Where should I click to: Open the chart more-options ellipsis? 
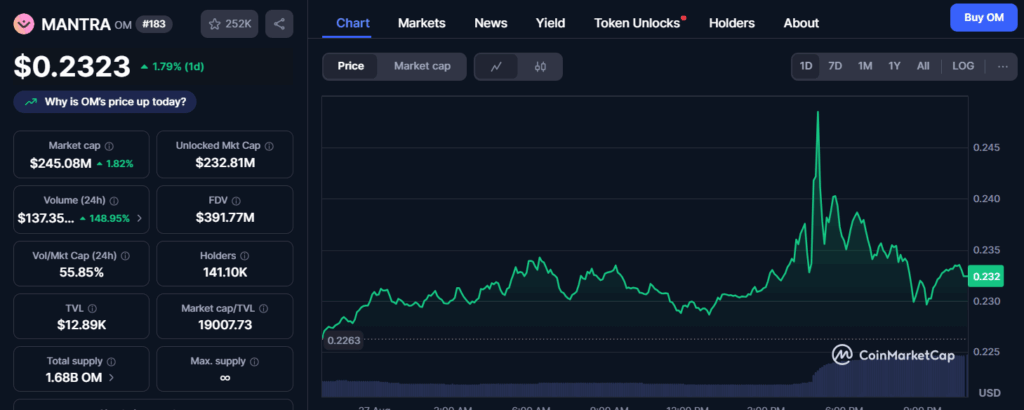(1002, 67)
